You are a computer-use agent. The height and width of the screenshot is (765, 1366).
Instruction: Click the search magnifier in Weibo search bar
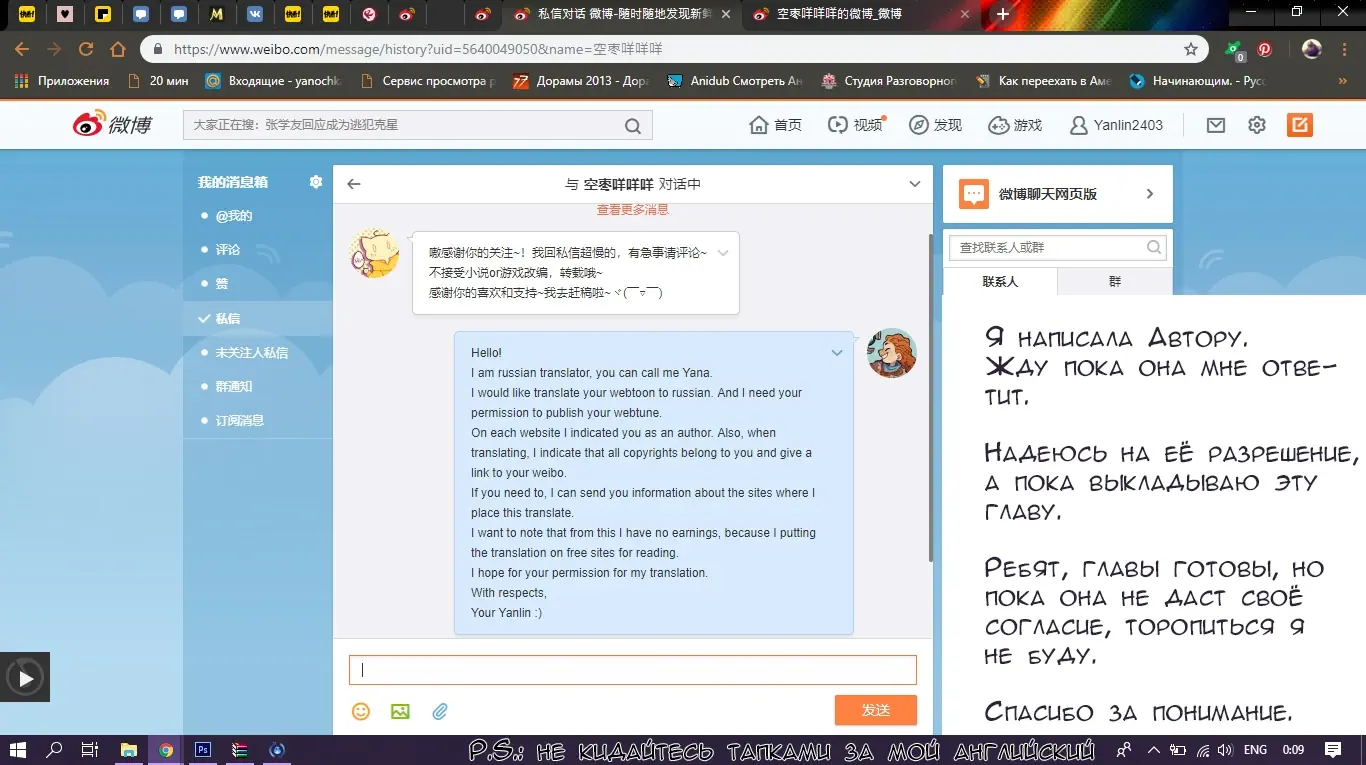[633, 126]
